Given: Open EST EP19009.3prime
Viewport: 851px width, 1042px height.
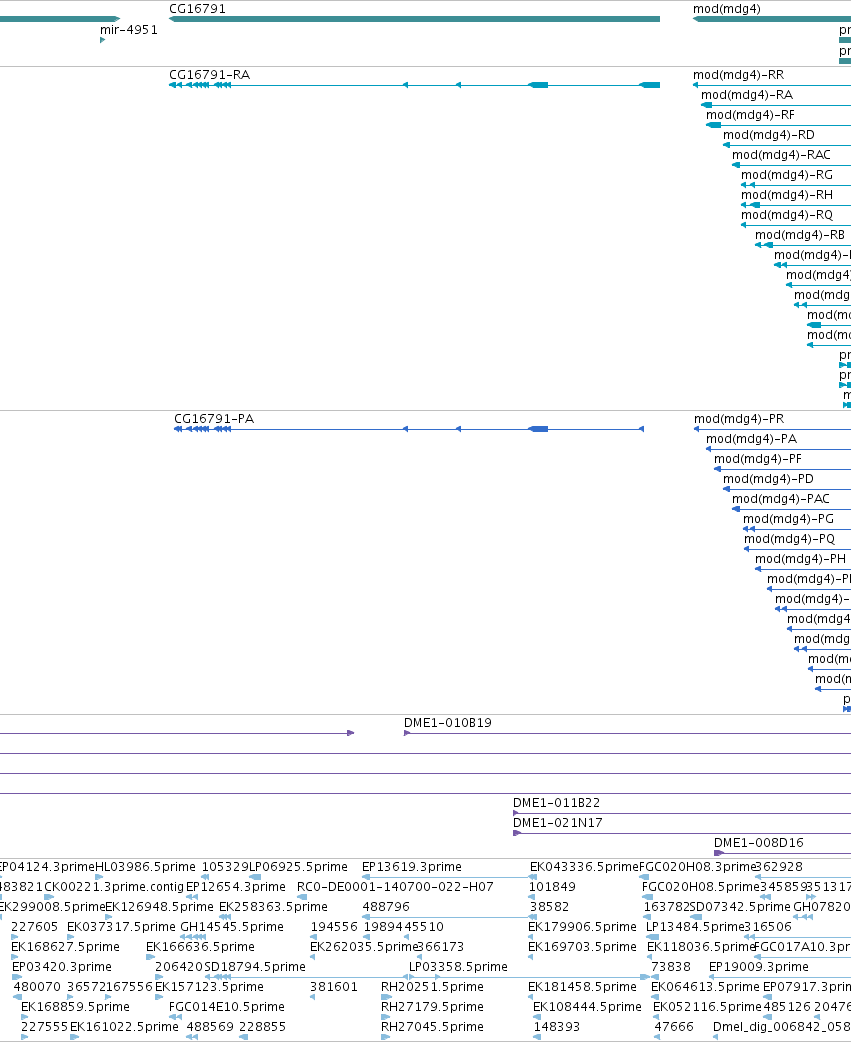Looking at the screenshot, I should coord(759,966).
